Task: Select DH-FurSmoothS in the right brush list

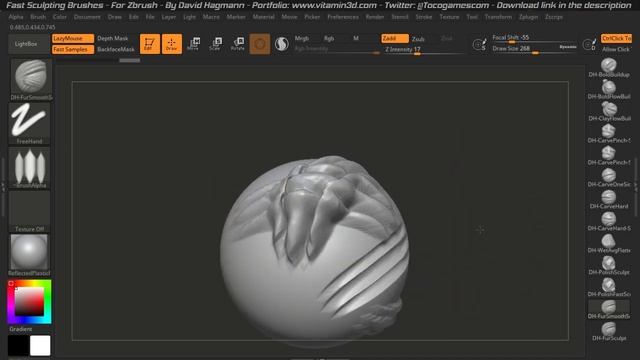Action: click(x=609, y=310)
